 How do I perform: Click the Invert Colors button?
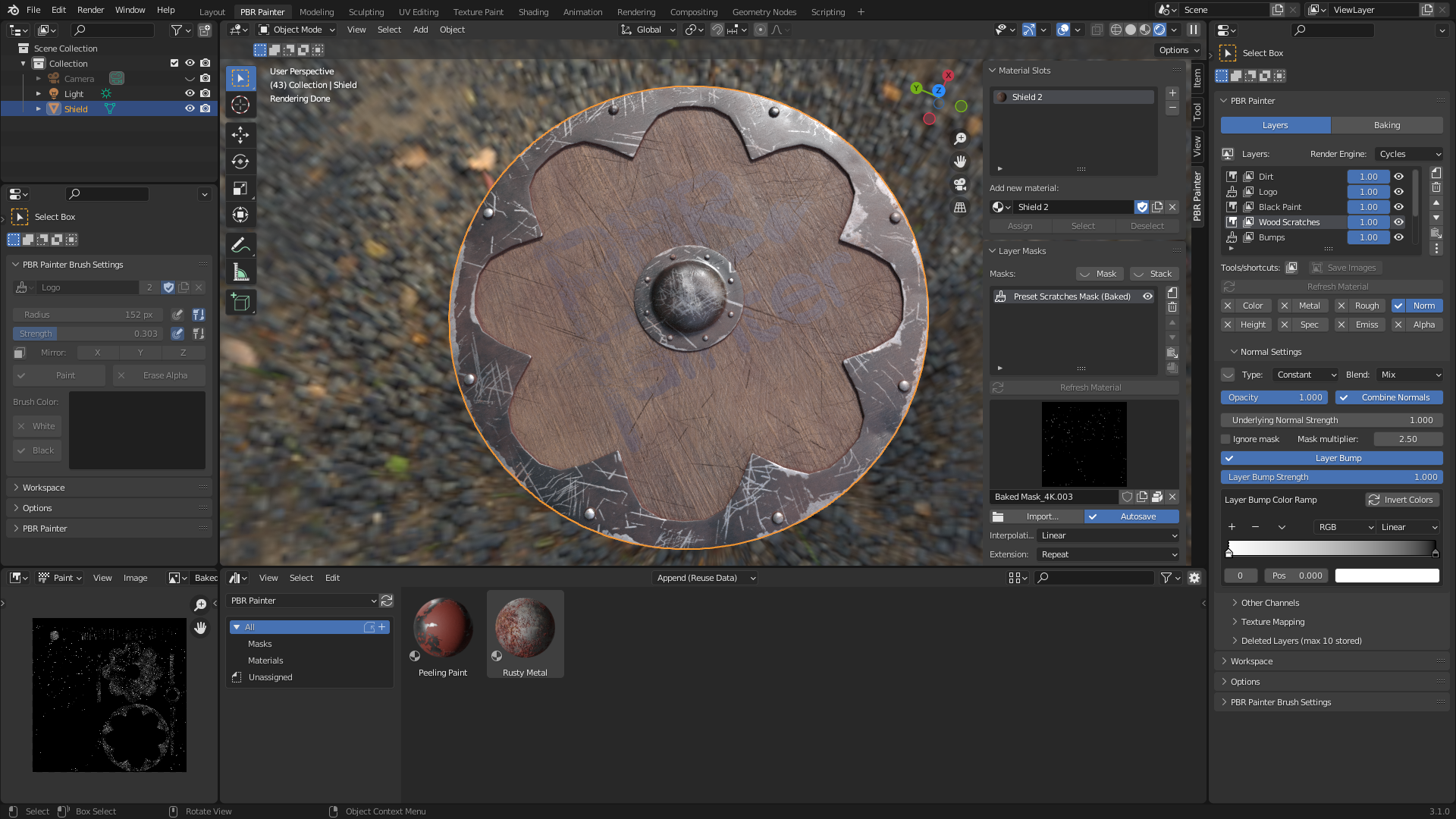[1403, 500]
